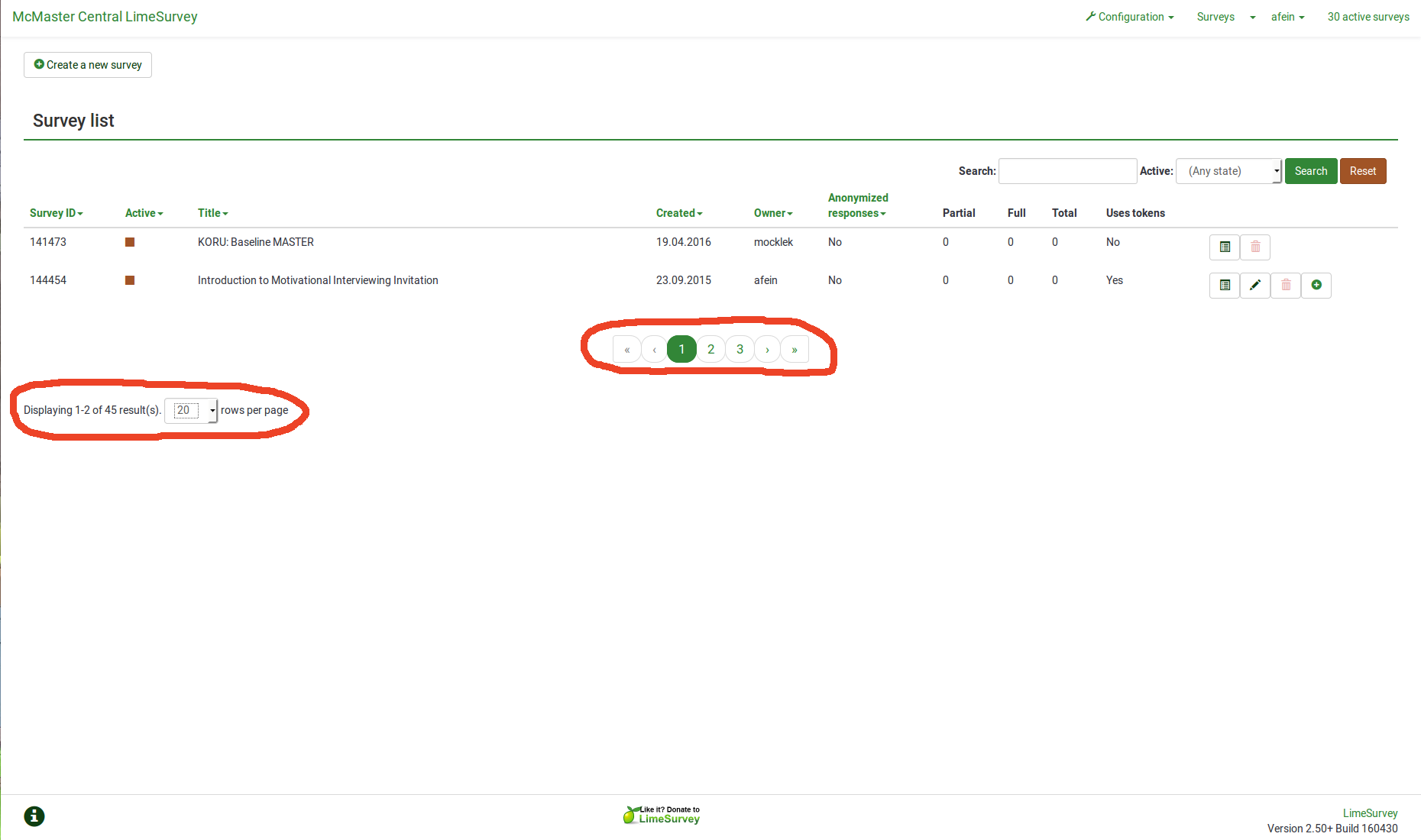Screen dimensions: 1421x840
Task: Click the green plus icon for survey 144454
Action: pos(1316,285)
